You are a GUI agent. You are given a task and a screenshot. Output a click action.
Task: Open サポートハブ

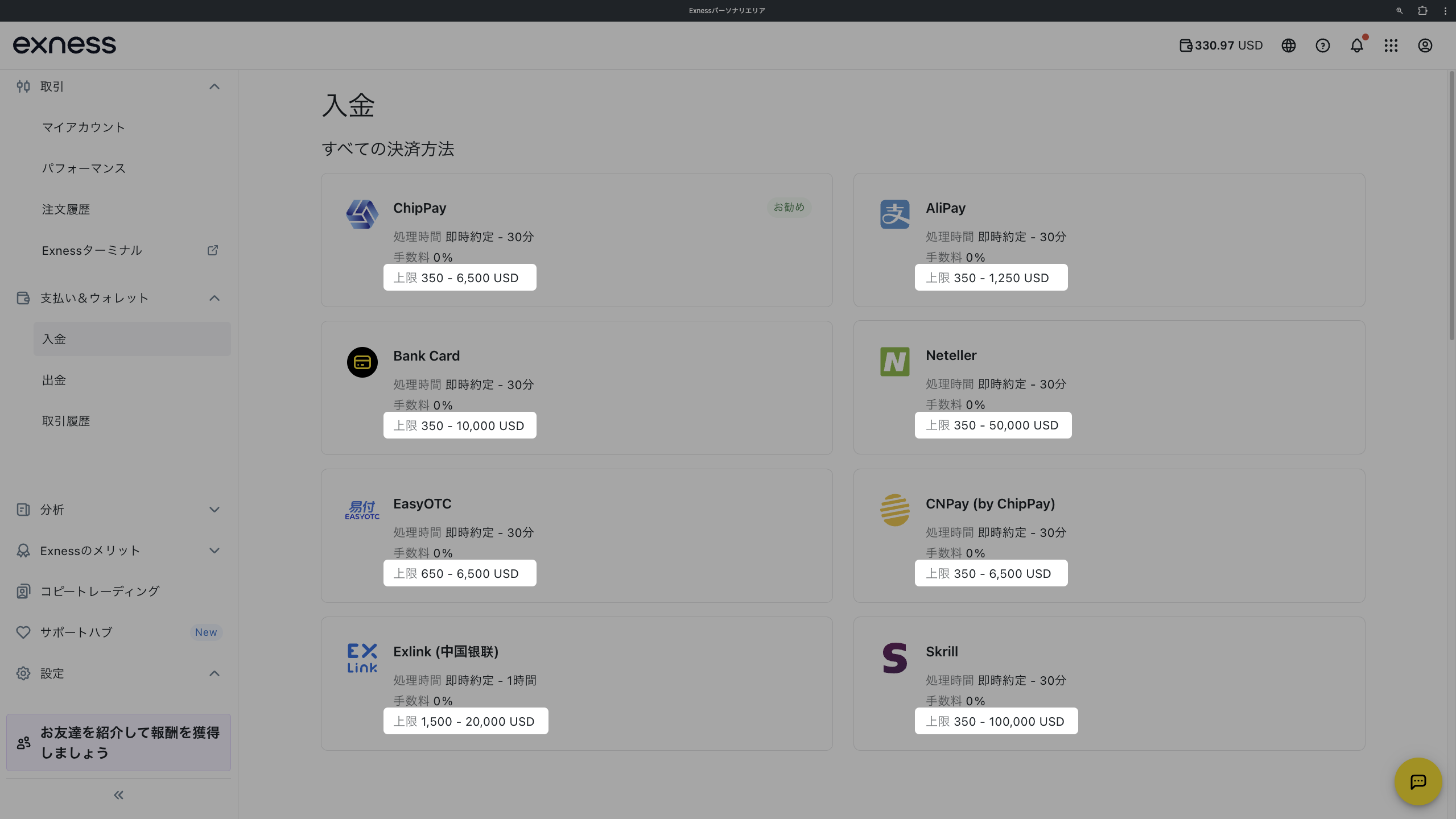coord(76,632)
